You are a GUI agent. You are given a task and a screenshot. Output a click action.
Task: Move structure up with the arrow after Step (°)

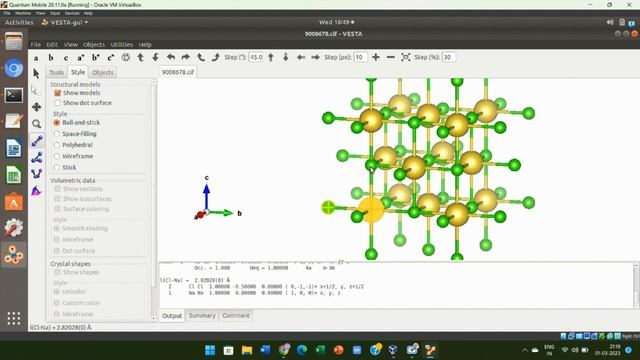[271, 58]
